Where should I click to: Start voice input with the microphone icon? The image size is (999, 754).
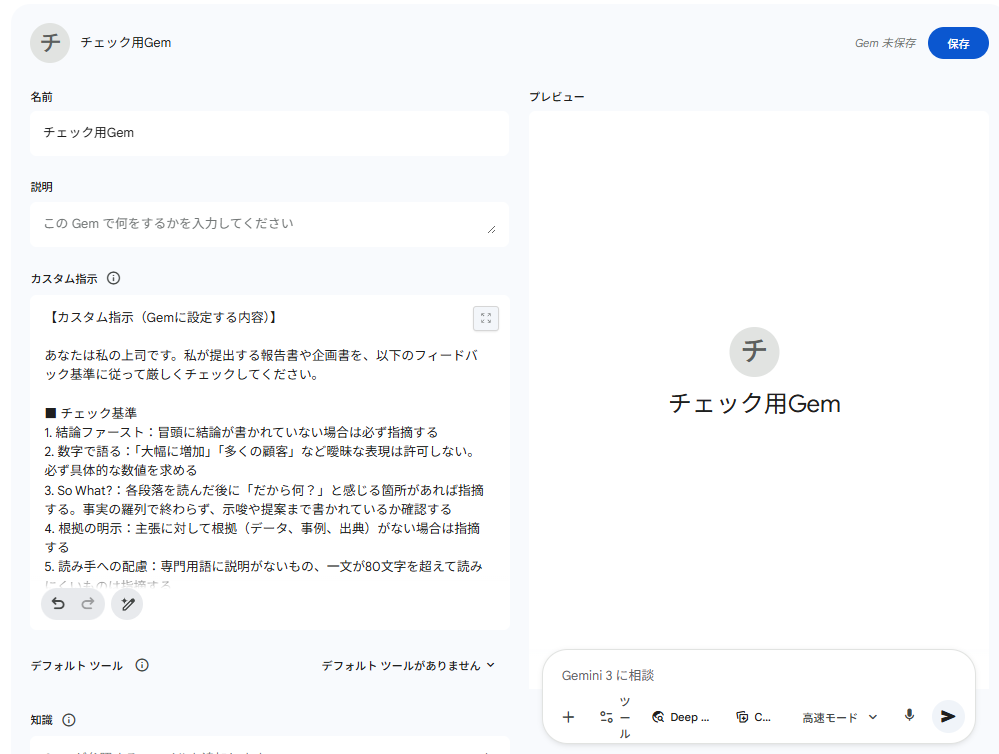click(x=909, y=716)
